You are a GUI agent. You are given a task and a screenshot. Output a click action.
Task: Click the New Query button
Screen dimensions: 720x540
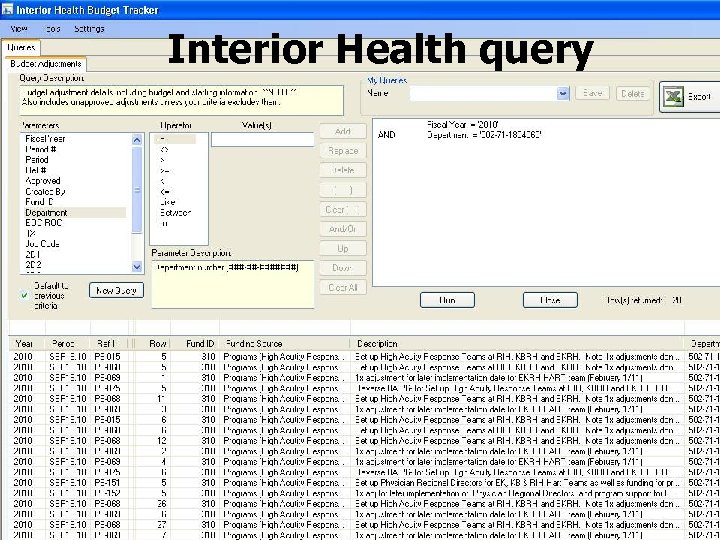[116, 290]
